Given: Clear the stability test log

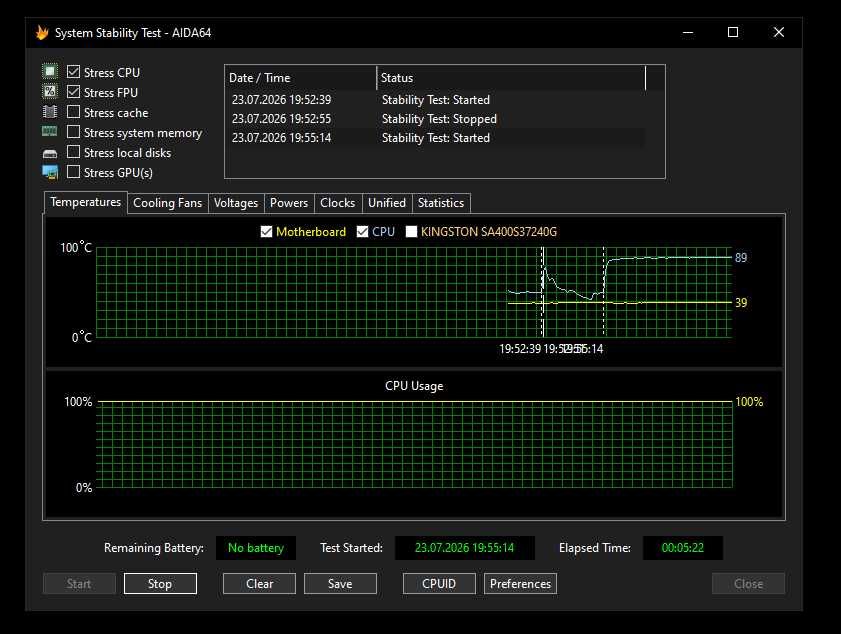Looking at the screenshot, I should (x=260, y=584).
